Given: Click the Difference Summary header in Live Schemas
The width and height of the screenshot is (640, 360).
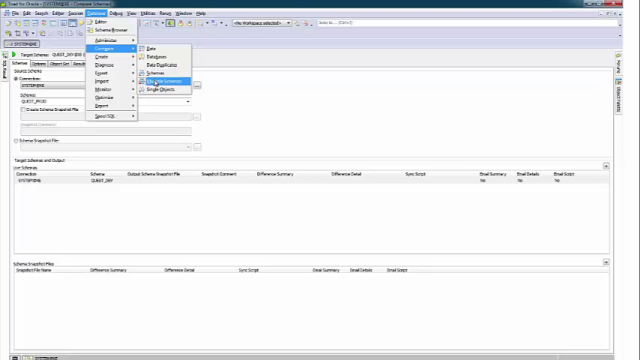Looking at the screenshot, I should point(275,174).
